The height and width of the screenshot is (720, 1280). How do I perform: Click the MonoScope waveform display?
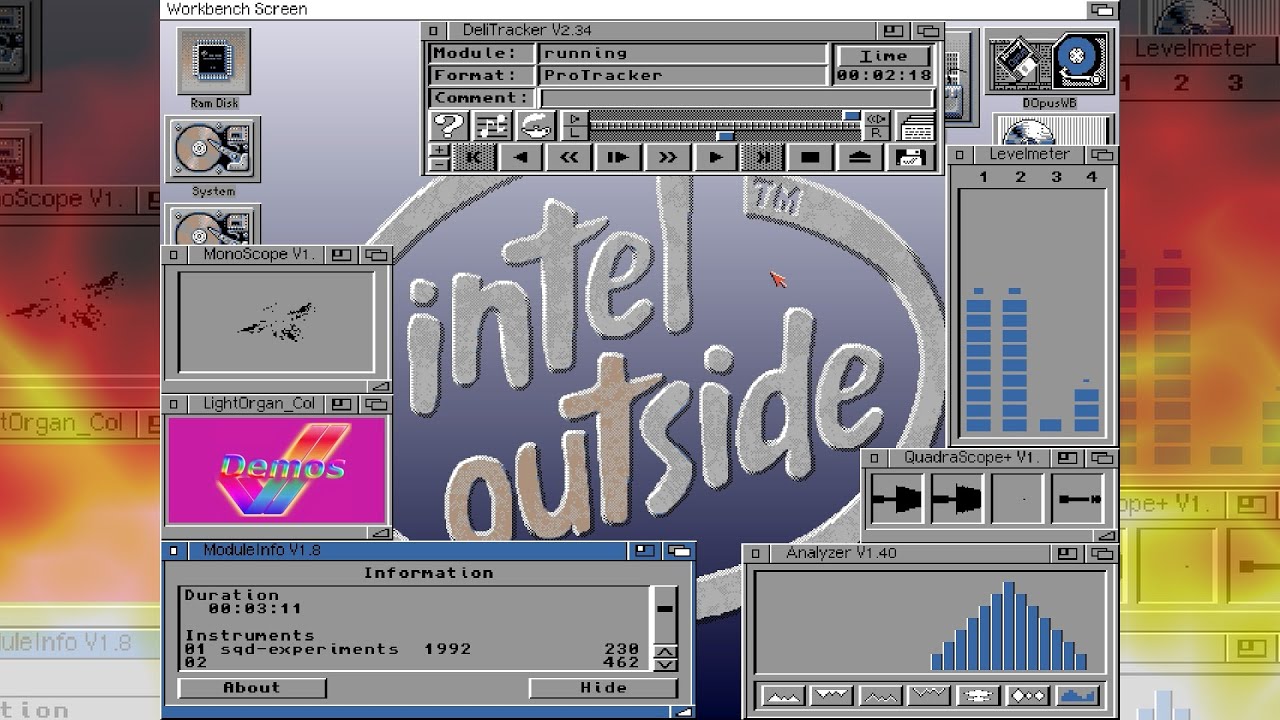[277, 322]
